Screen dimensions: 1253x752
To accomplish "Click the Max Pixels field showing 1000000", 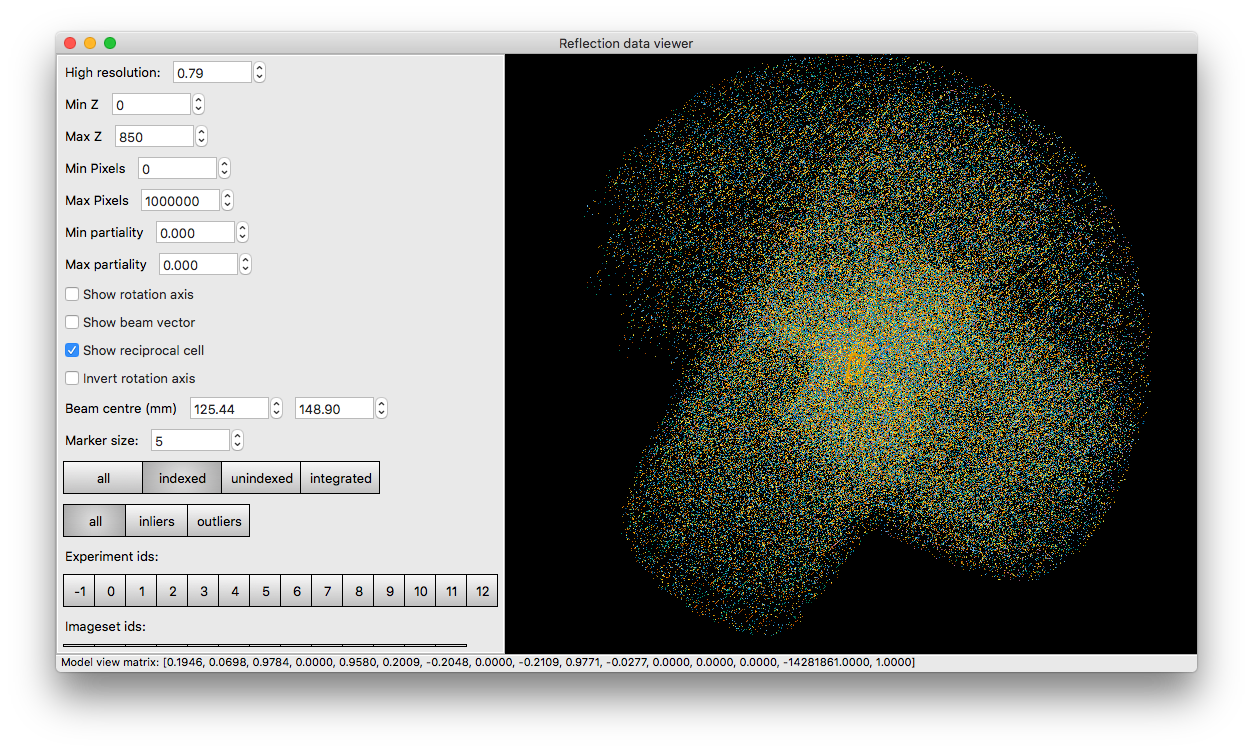I will [180, 200].
